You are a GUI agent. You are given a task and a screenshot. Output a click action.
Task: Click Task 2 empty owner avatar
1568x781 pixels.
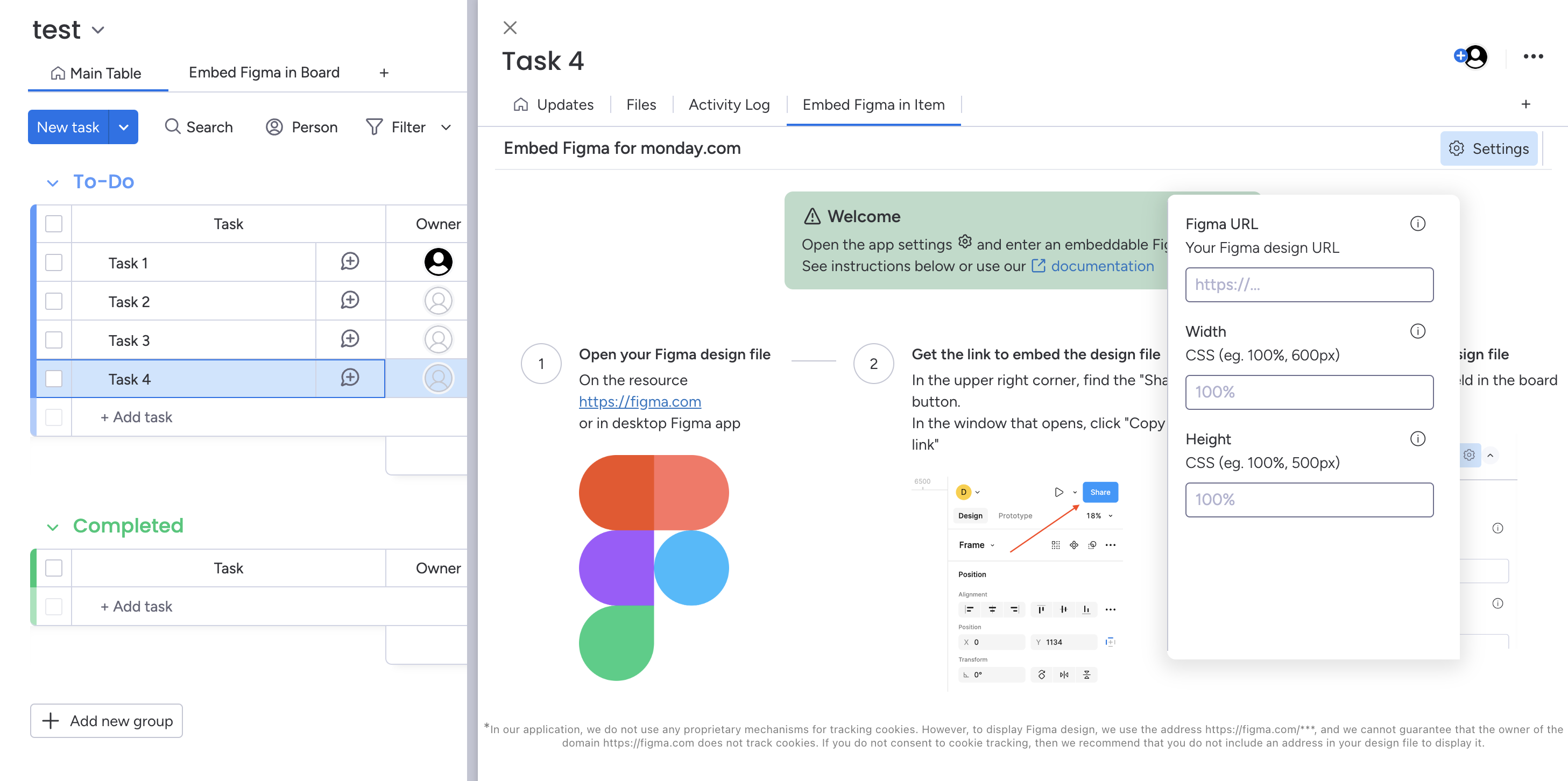[437, 301]
